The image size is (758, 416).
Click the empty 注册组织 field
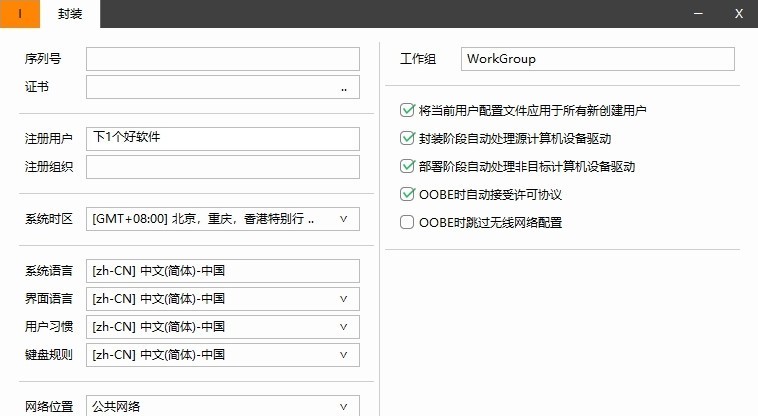(x=223, y=167)
